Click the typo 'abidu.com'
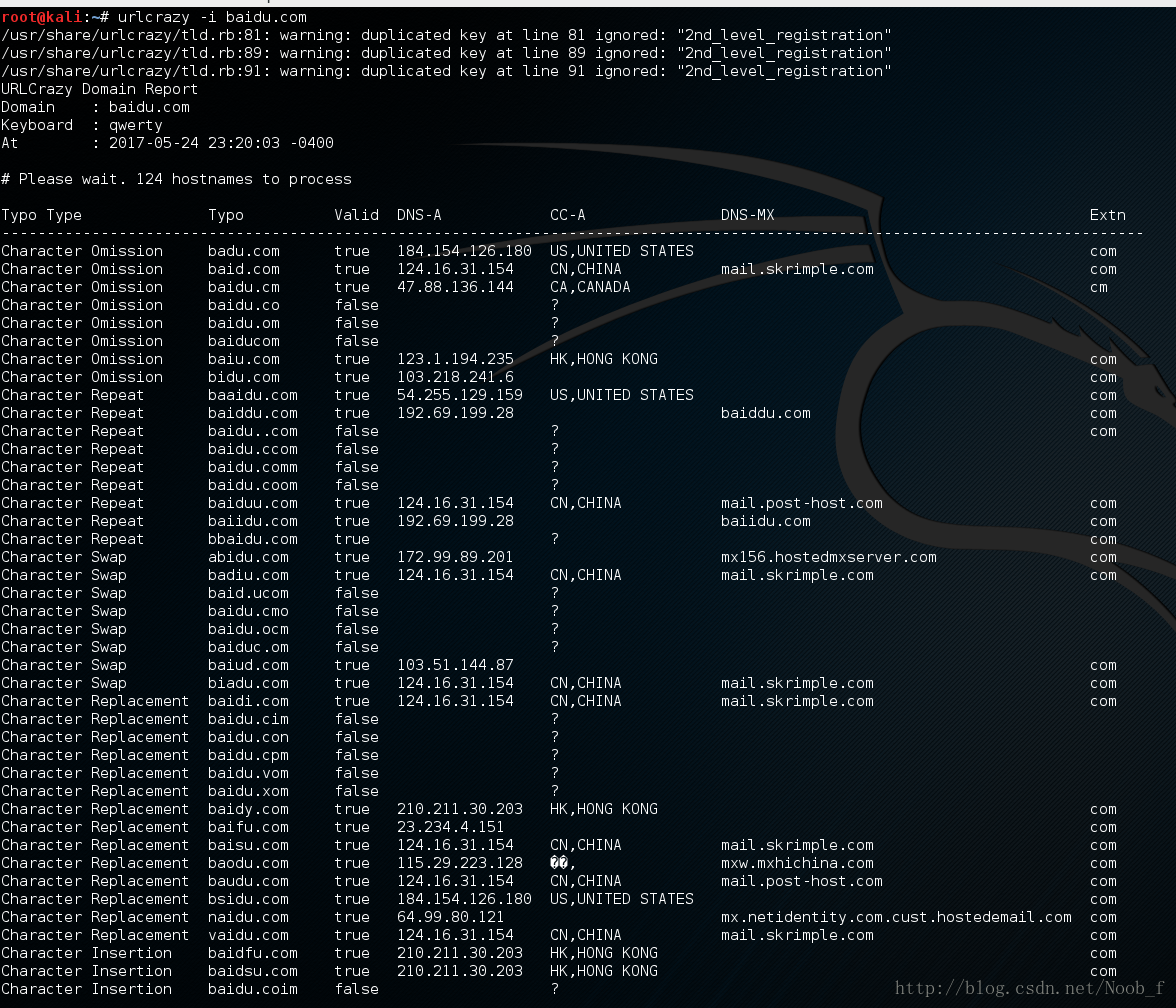 click(248, 556)
